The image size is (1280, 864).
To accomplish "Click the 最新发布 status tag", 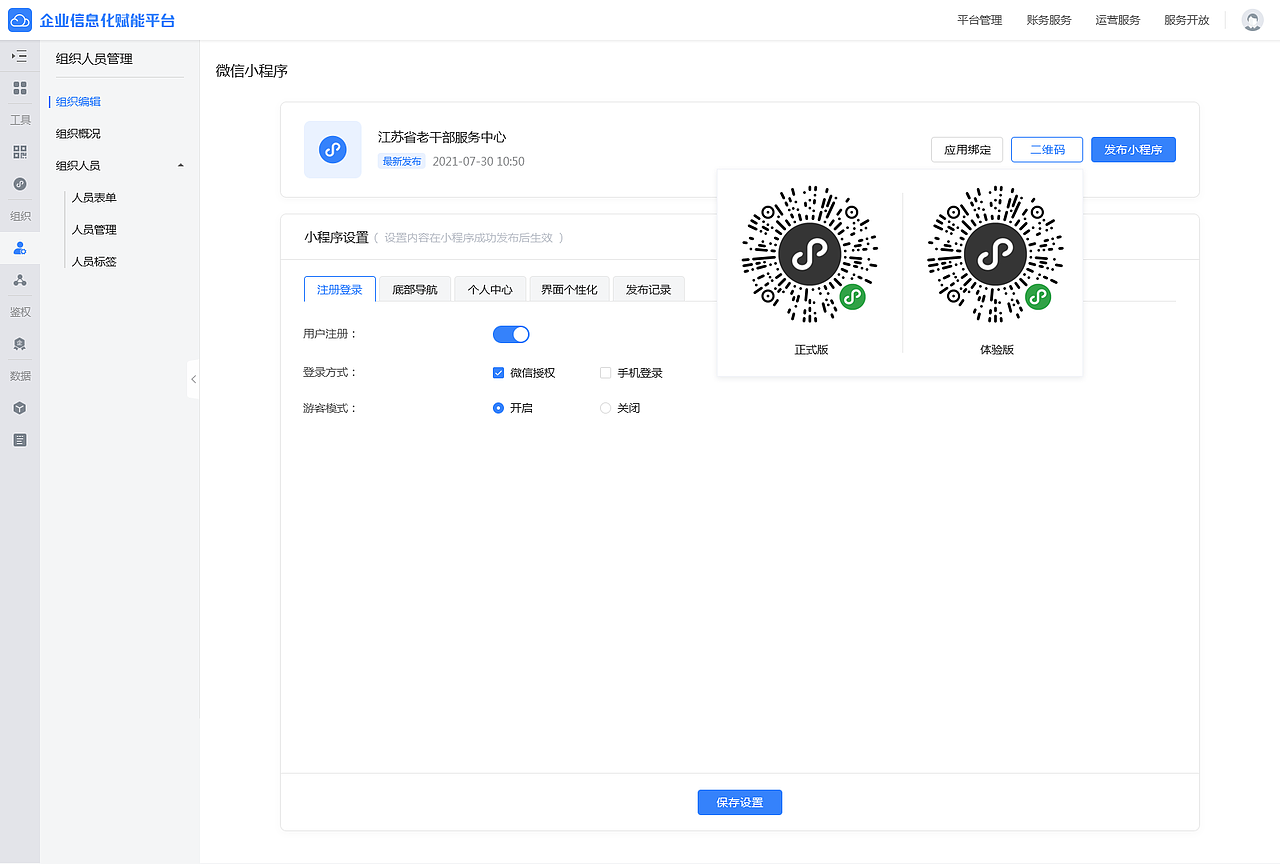I will [x=401, y=161].
